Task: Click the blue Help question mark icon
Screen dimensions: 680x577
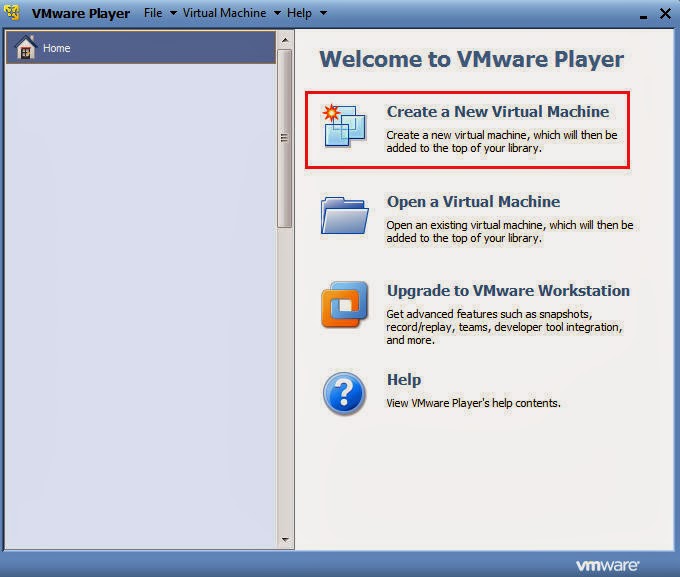Action: [344, 393]
